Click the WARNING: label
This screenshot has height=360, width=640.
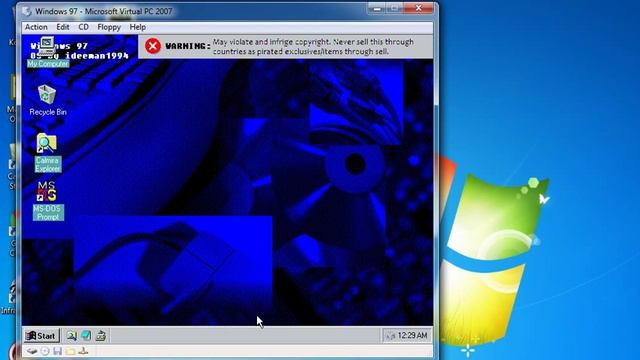tap(188, 46)
